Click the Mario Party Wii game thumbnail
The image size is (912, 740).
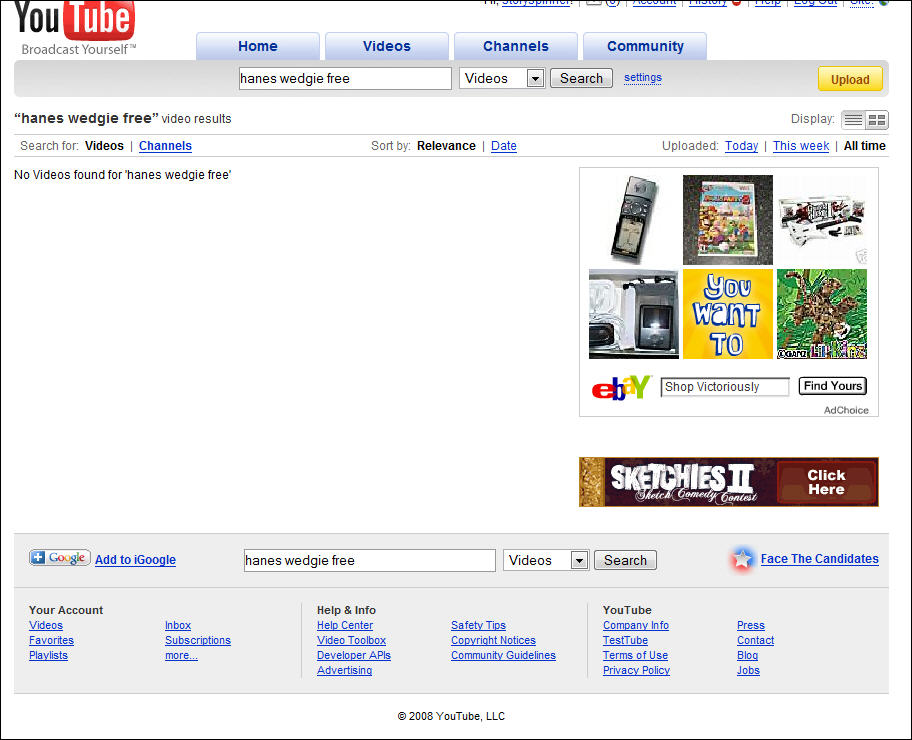pyautogui.click(x=728, y=220)
